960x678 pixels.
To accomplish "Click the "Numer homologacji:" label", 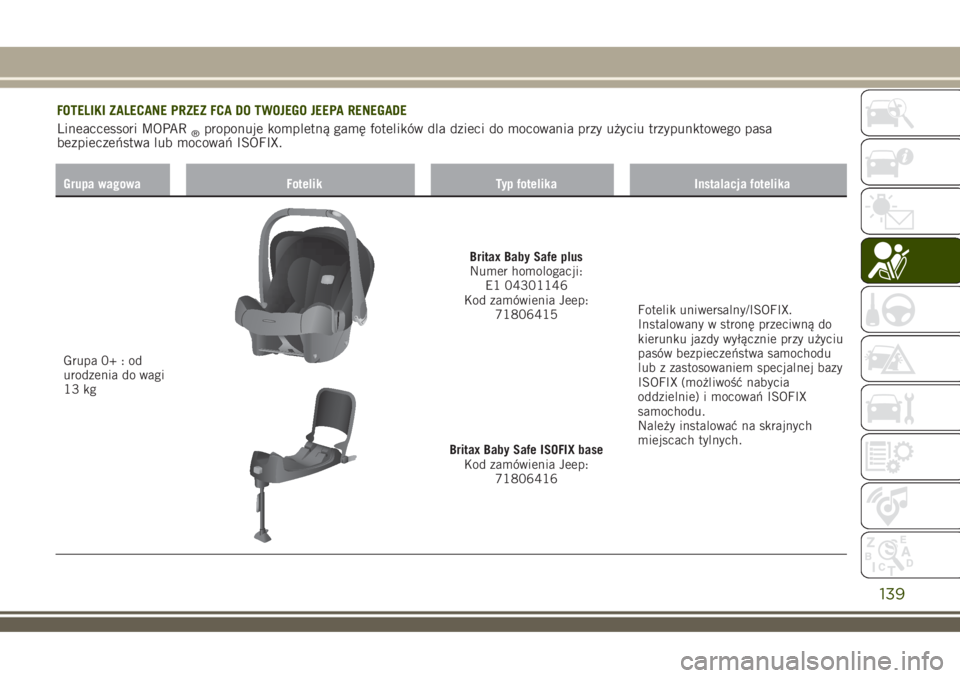I will (x=526, y=271).
